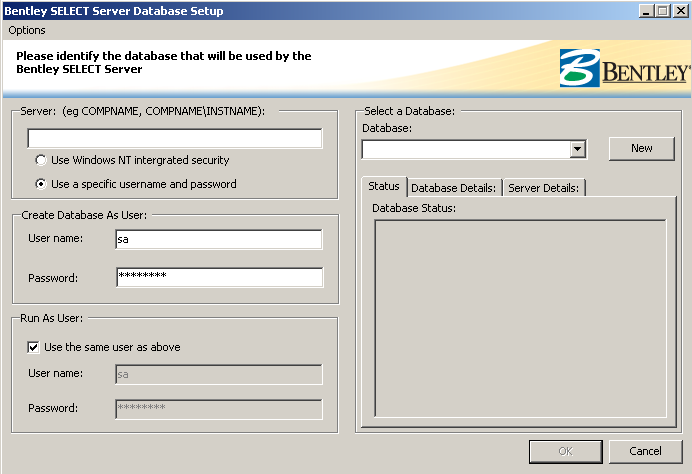
Task: Click the New database button
Action: pos(642,148)
